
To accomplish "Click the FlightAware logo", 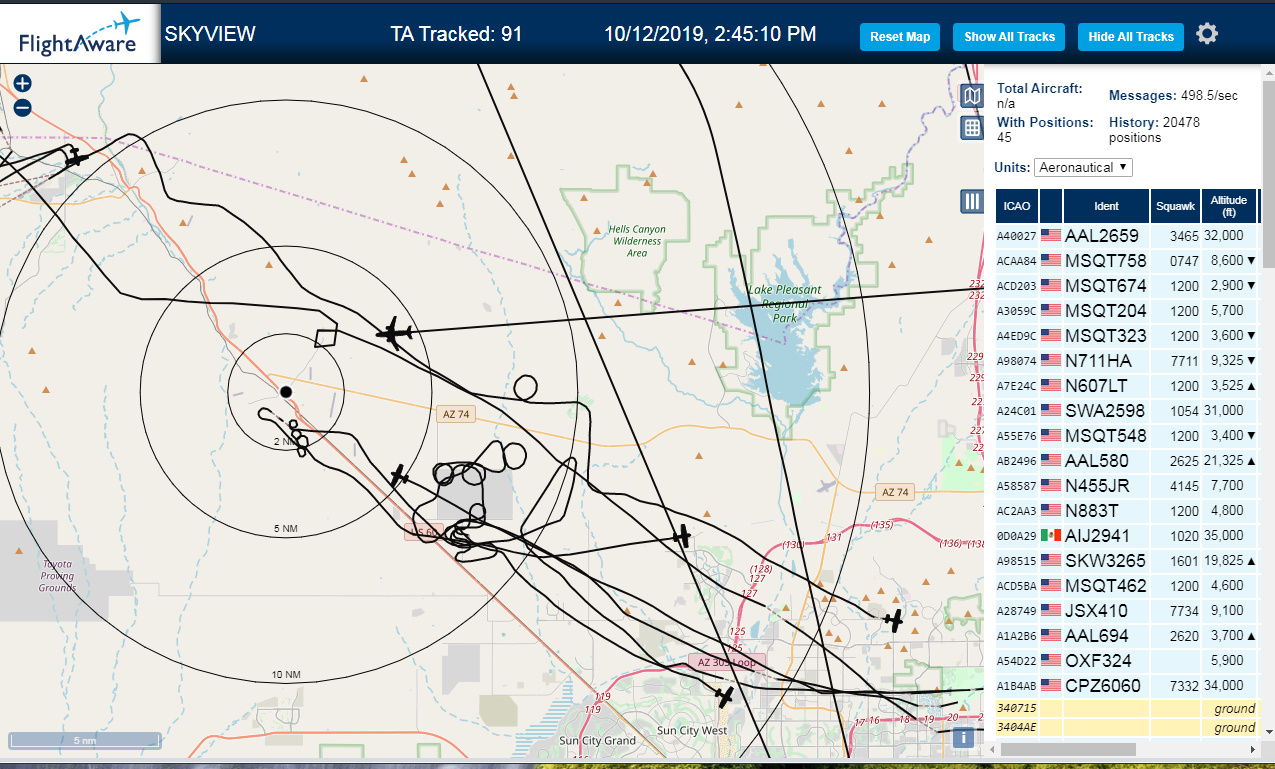I will [80, 34].
